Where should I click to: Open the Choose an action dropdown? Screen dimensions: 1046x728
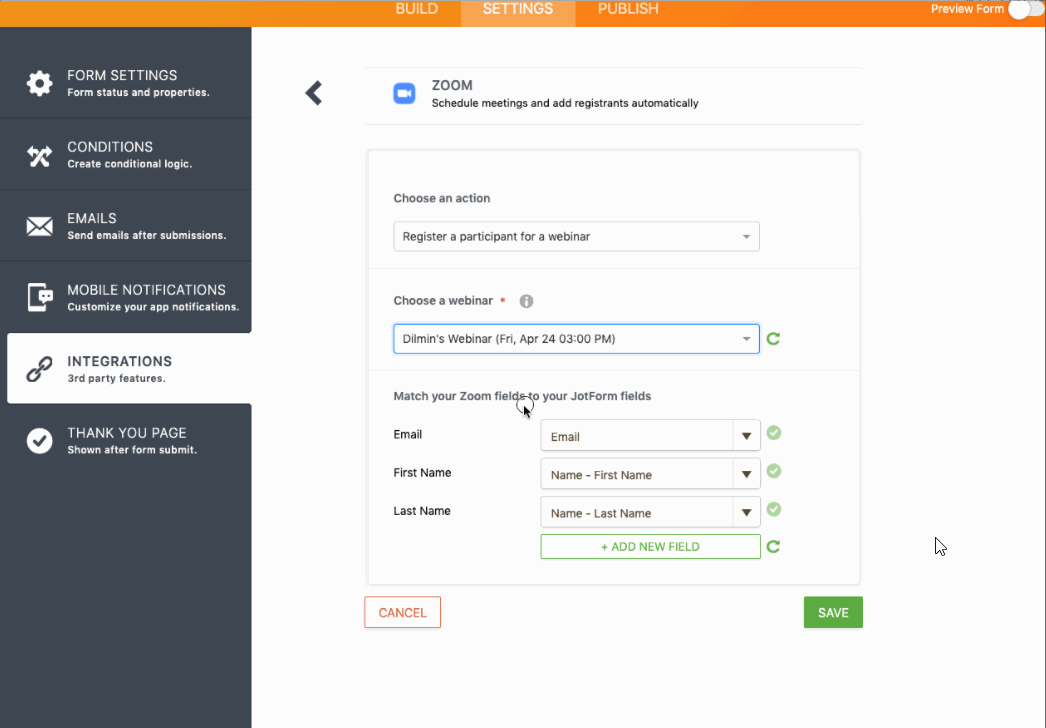[x=576, y=237]
